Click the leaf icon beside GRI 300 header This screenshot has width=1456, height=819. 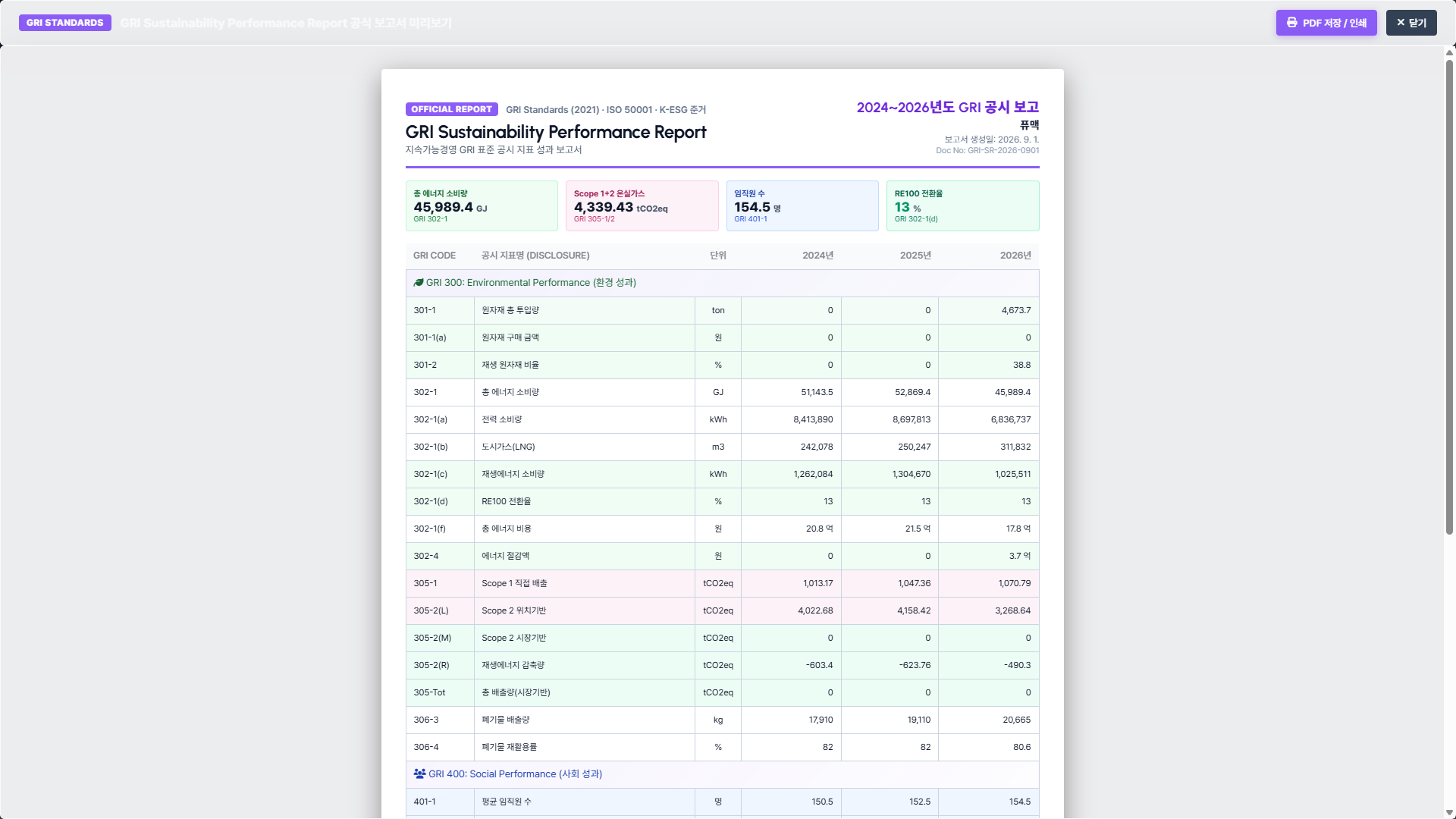419,283
